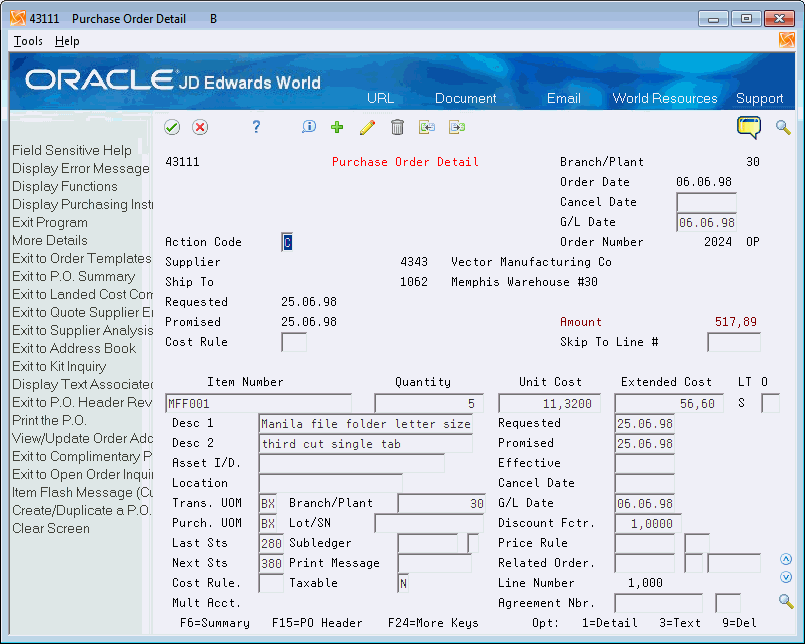Screen dimensions: 805x644
Task: Select Display Error Message in sidebar
Action: [x=81, y=168]
